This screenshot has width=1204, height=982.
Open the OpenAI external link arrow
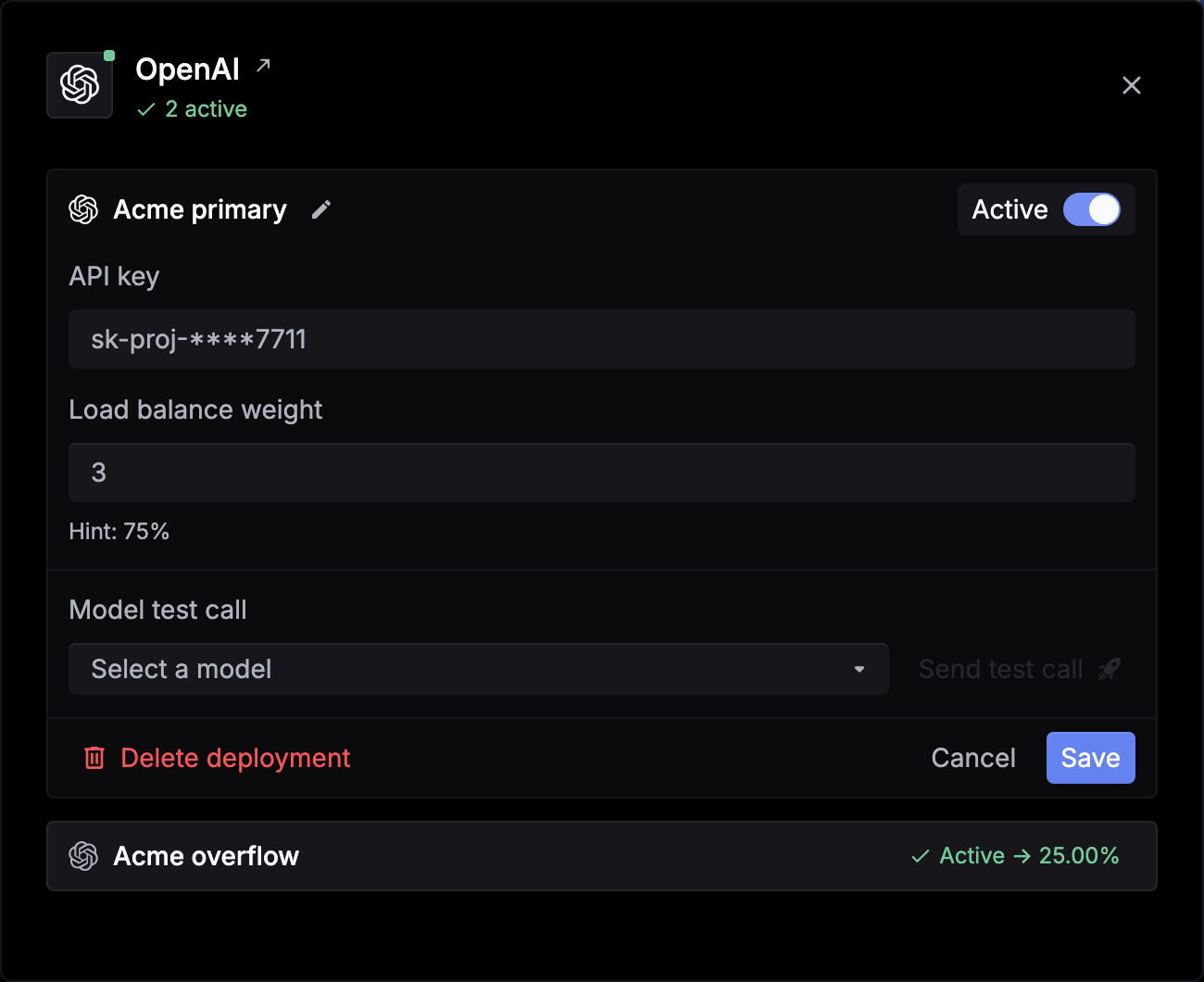[264, 65]
